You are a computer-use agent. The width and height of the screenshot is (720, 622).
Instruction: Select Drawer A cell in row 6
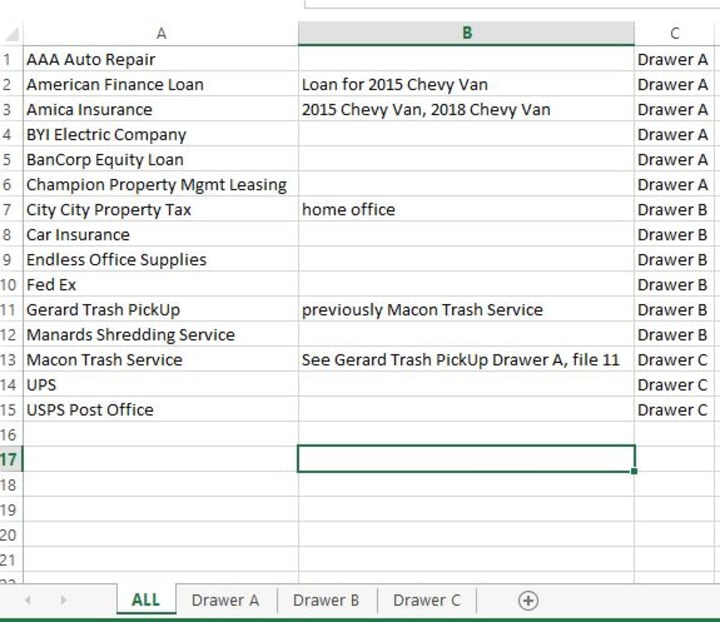(x=674, y=185)
